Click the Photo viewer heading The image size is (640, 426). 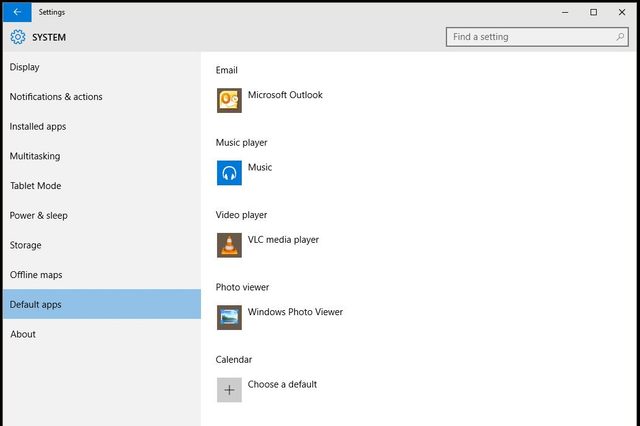point(242,287)
